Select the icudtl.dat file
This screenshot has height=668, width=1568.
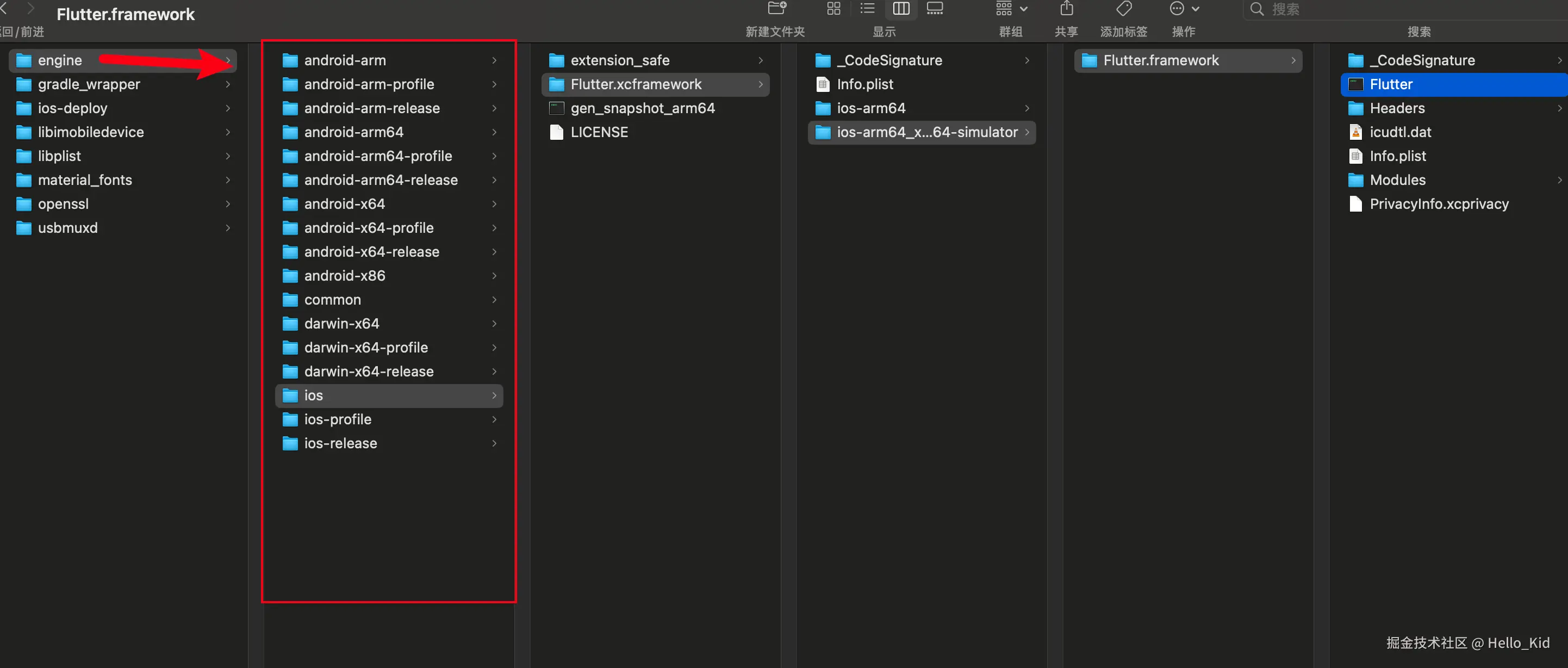[x=1400, y=132]
